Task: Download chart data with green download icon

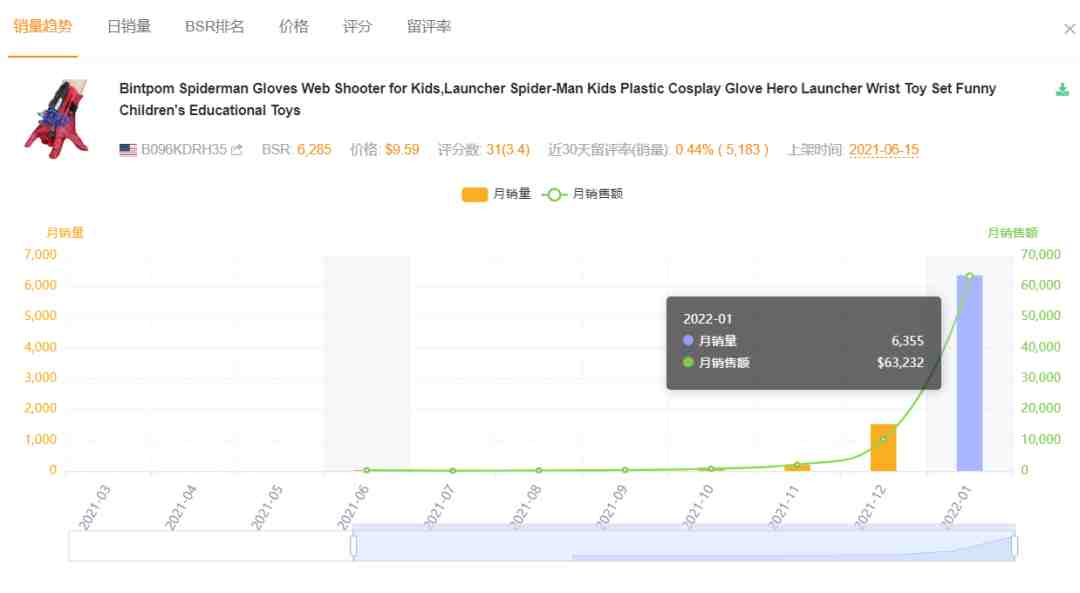Action: (1062, 90)
